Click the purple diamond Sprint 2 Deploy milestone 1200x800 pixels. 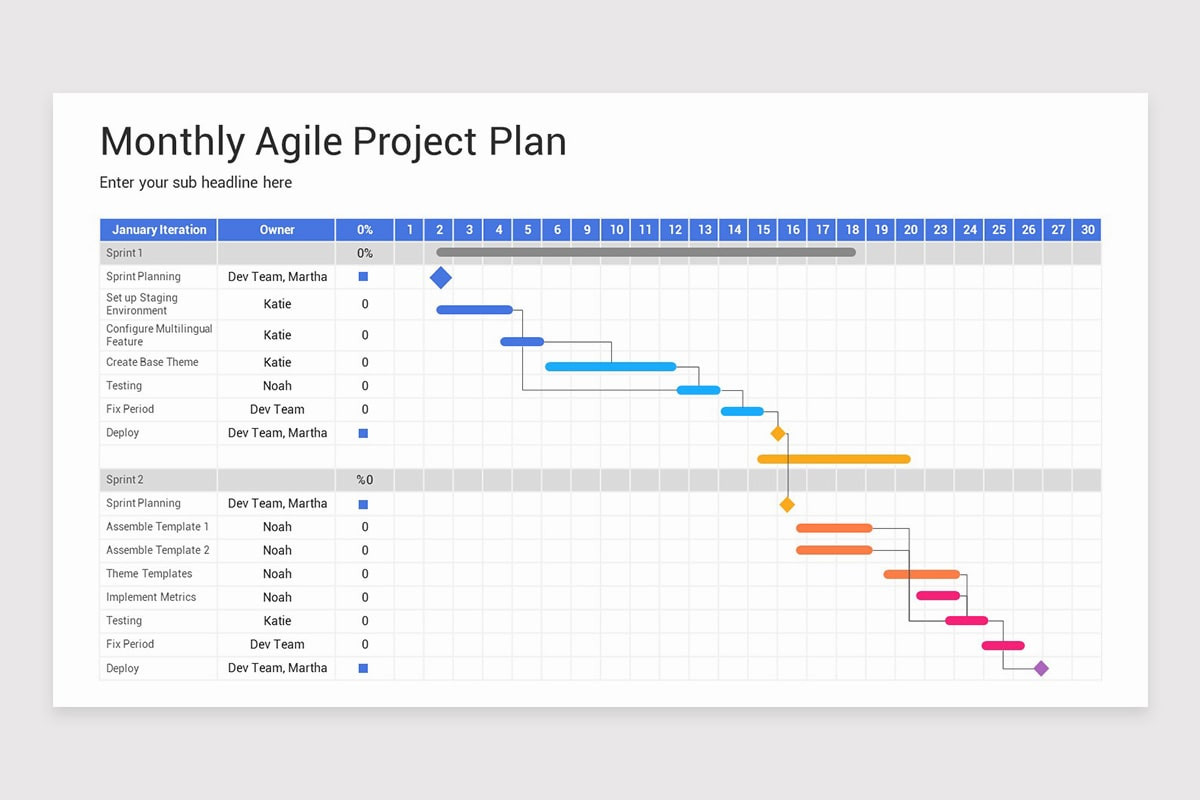[1041, 668]
